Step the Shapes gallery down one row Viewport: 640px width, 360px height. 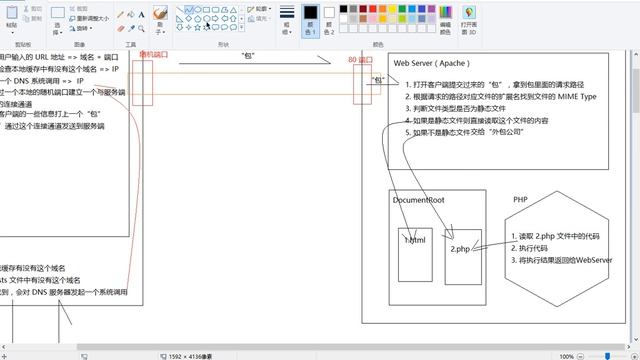tap(242, 19)
